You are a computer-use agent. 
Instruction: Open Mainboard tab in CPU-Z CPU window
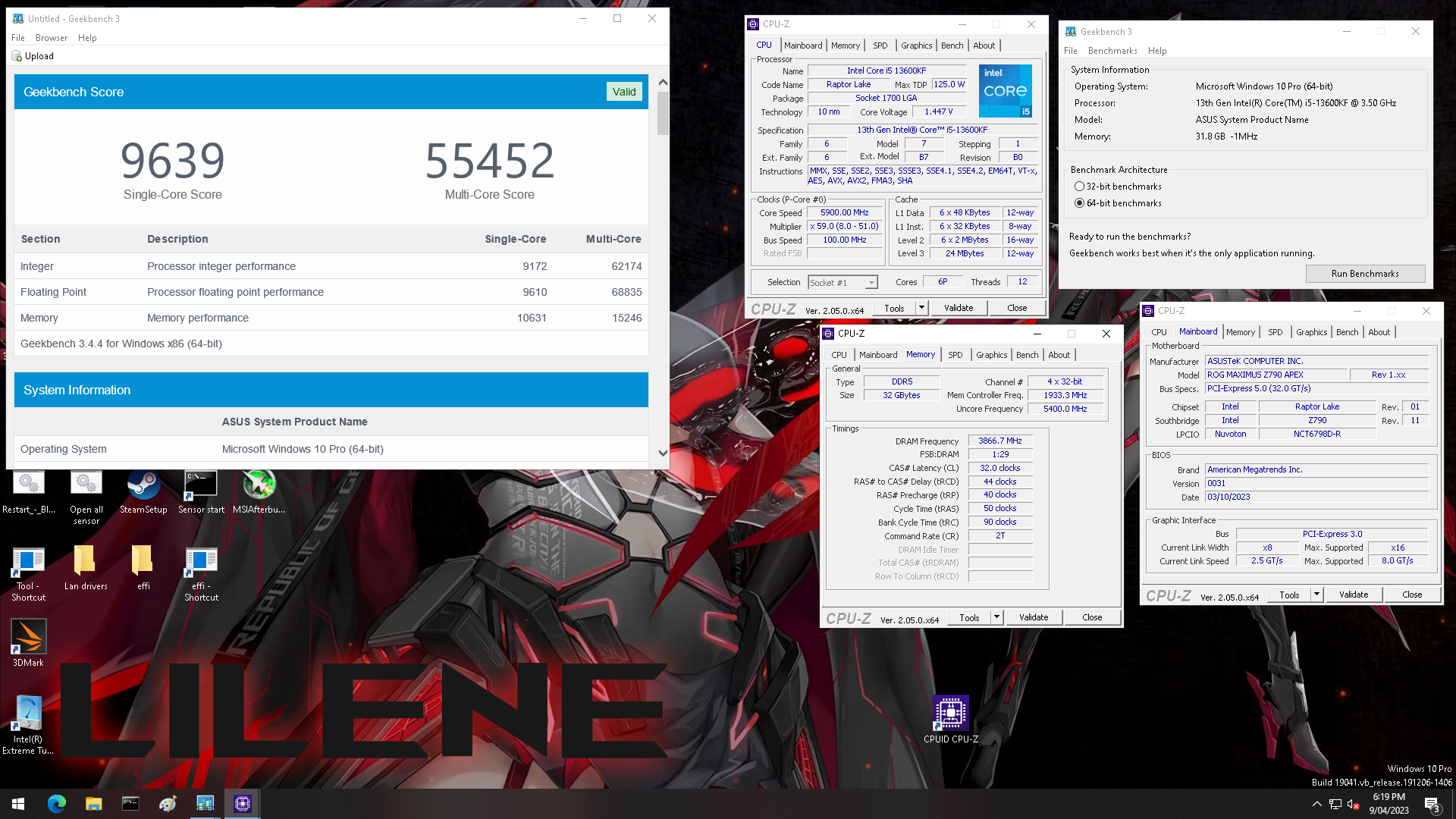(803, 45)
